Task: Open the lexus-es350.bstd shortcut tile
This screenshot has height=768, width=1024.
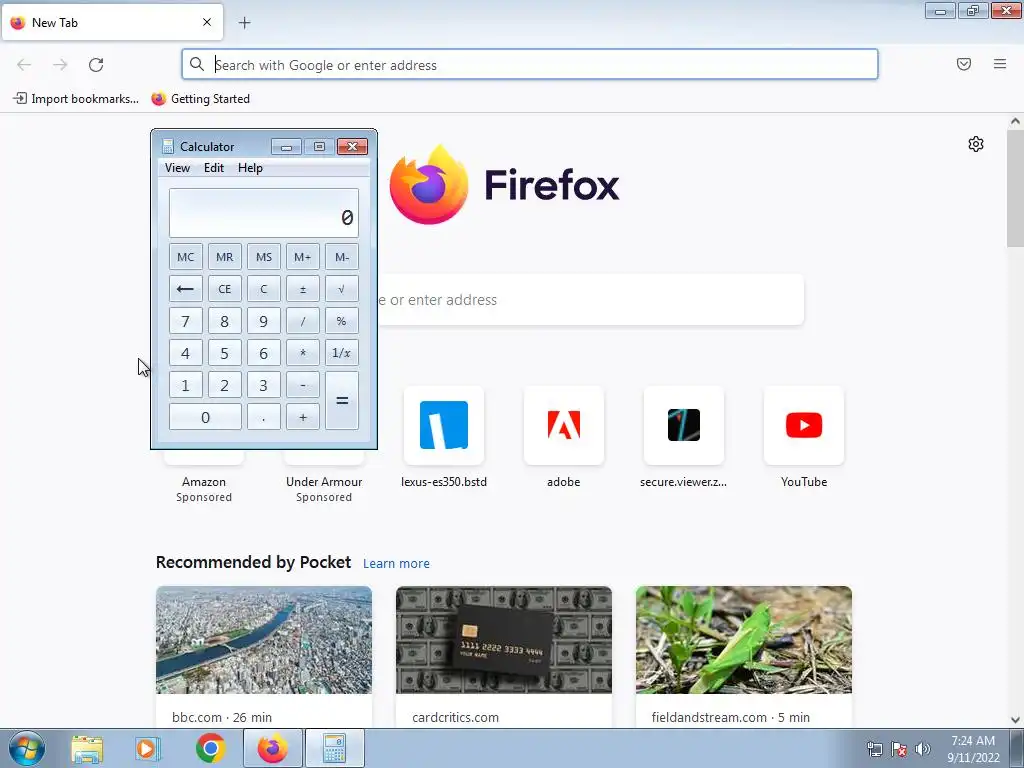Action: point(444,426)
